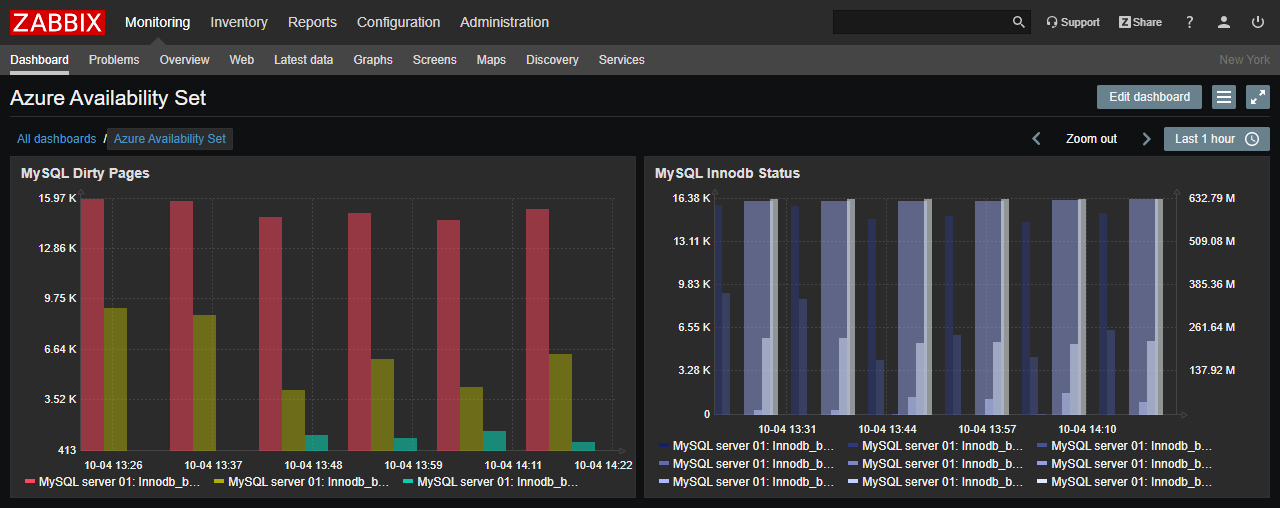Open the Configuration menu

[398, 22]
